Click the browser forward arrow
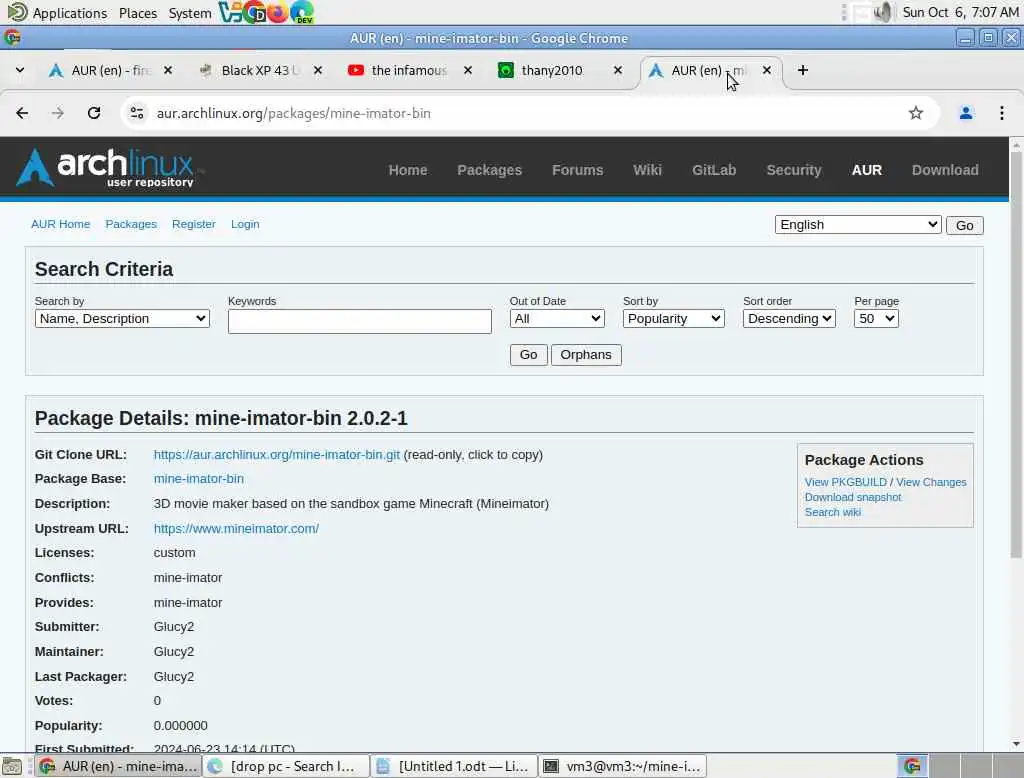This screenshot has height=778, width=1024. (x=58, y=113)
